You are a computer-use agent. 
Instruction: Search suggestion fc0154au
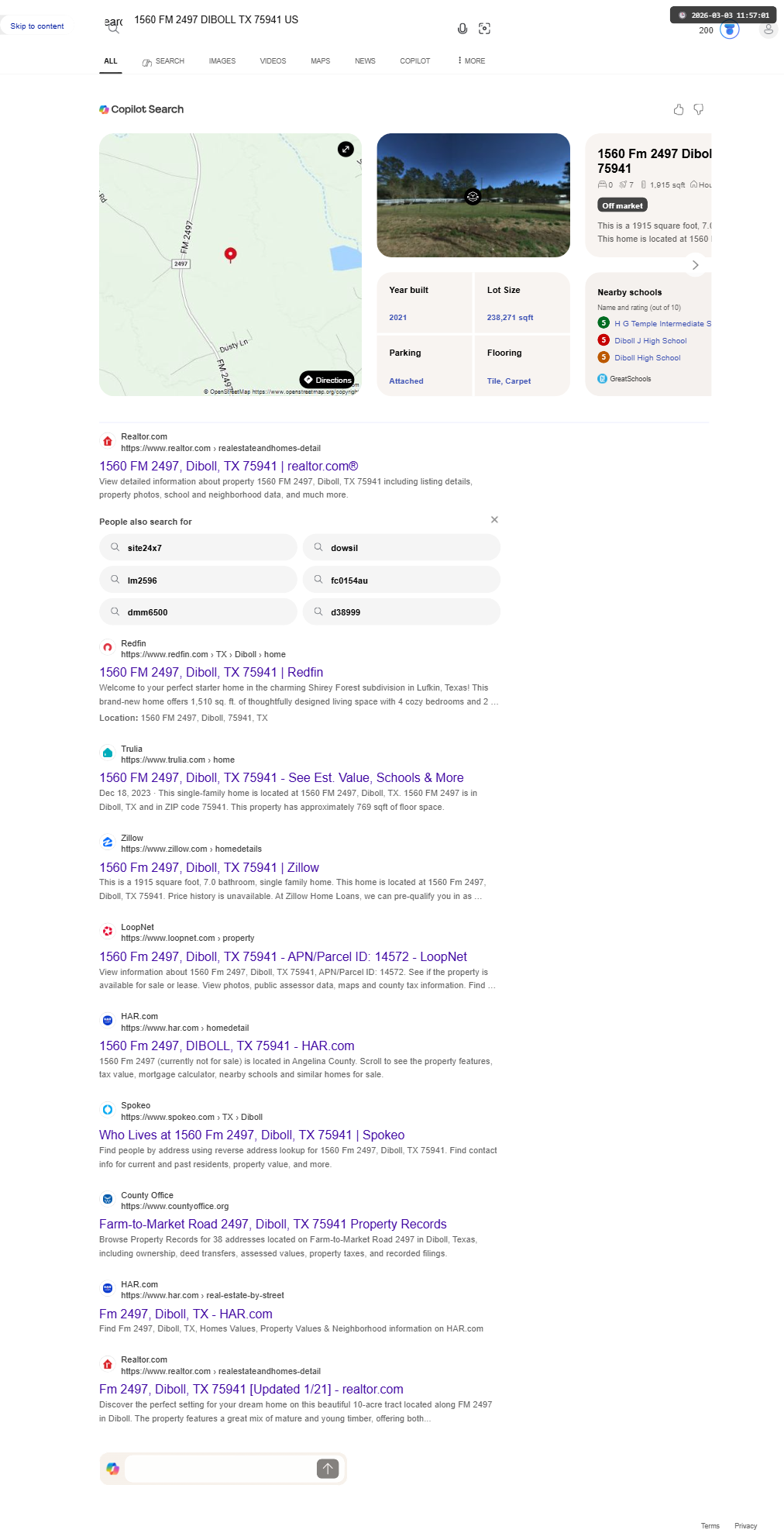pos(401,580)
